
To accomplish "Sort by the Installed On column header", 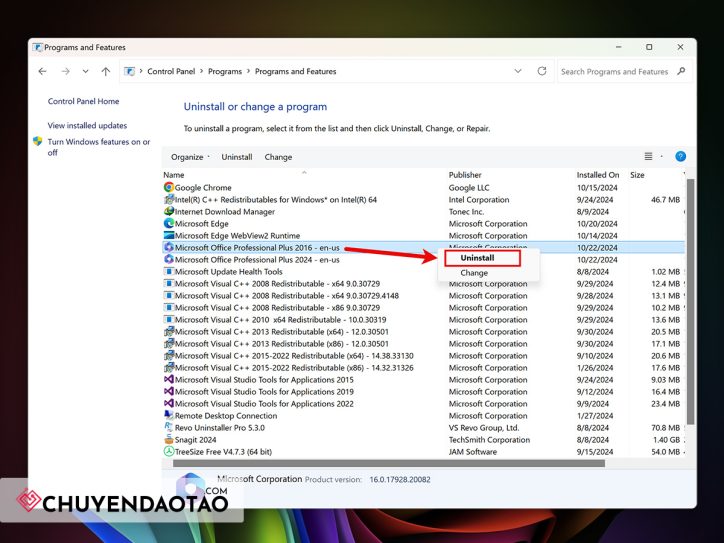I will (x=597, y=175).
